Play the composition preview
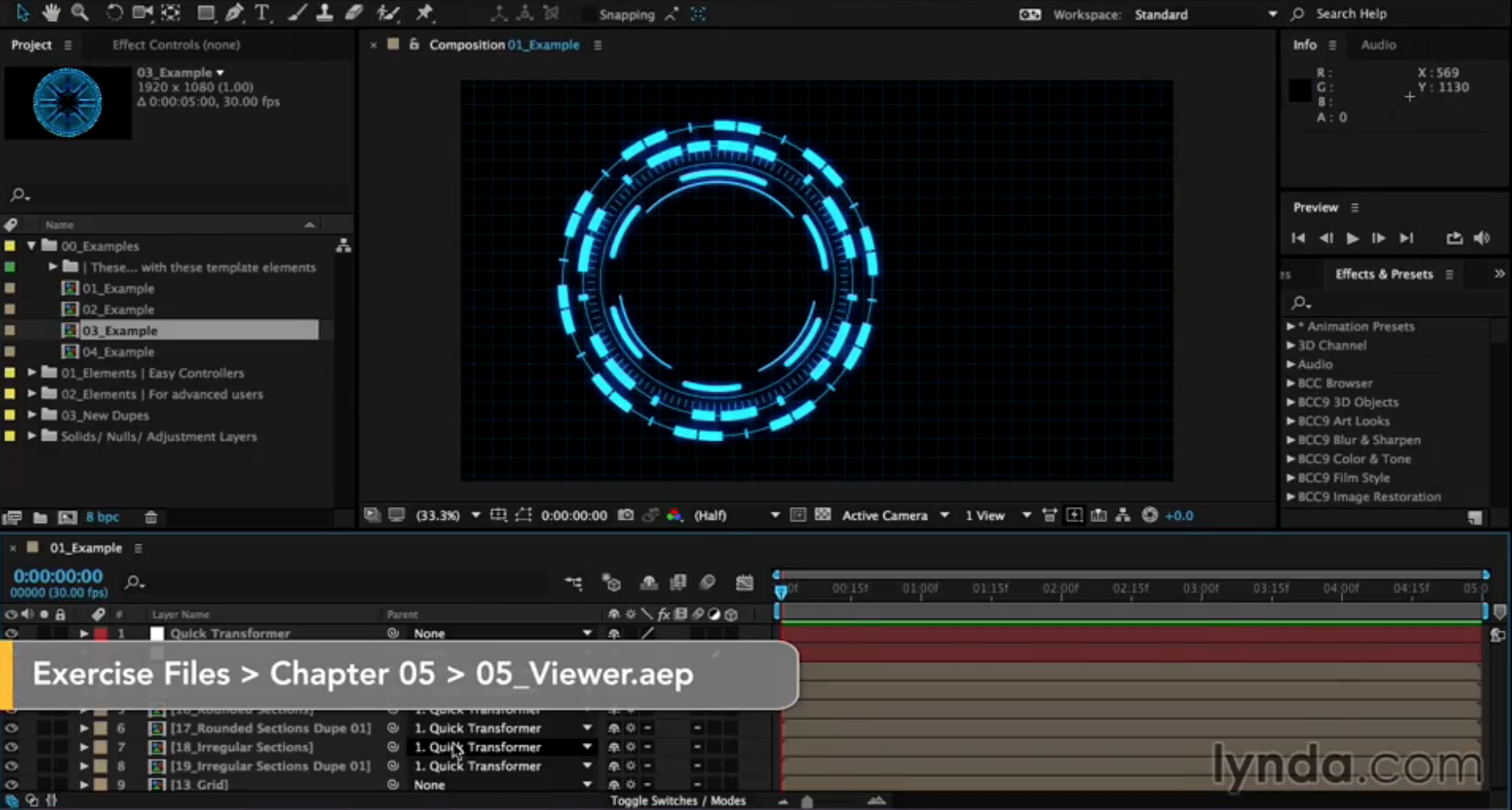Screen dimensions: 1512x810 1352,238
